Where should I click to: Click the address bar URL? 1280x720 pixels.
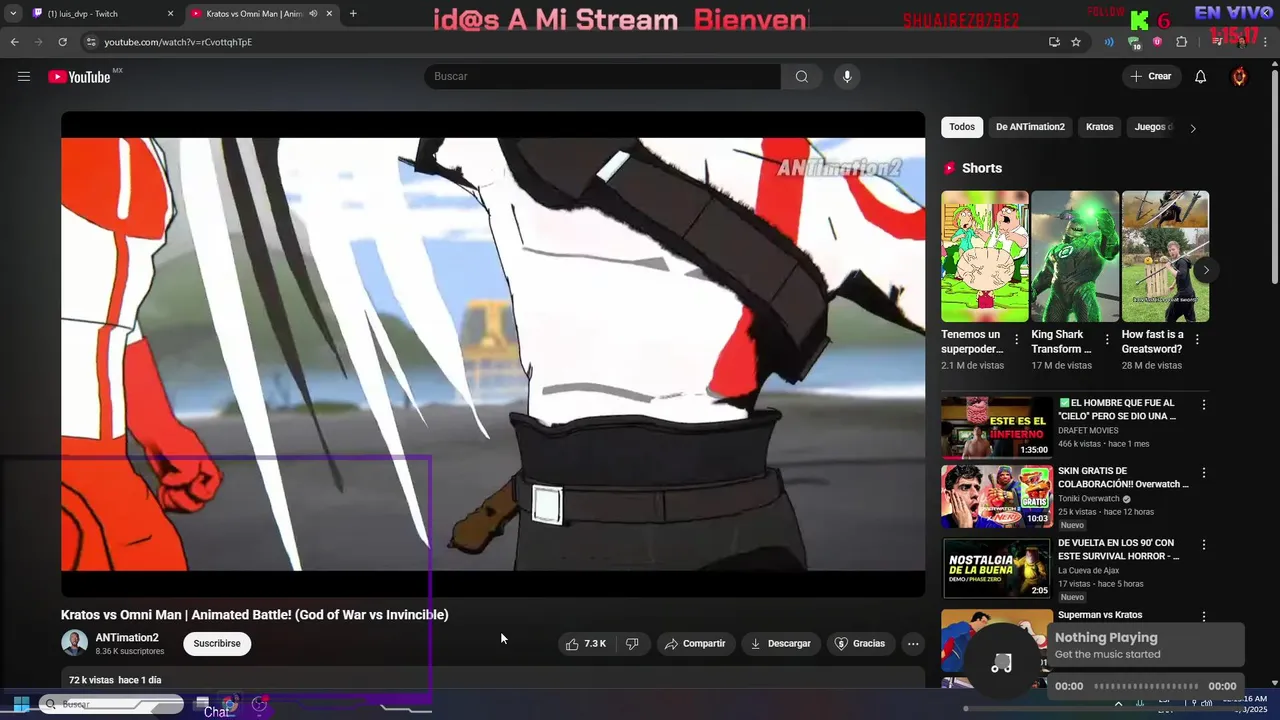click(x=178, y=42)
